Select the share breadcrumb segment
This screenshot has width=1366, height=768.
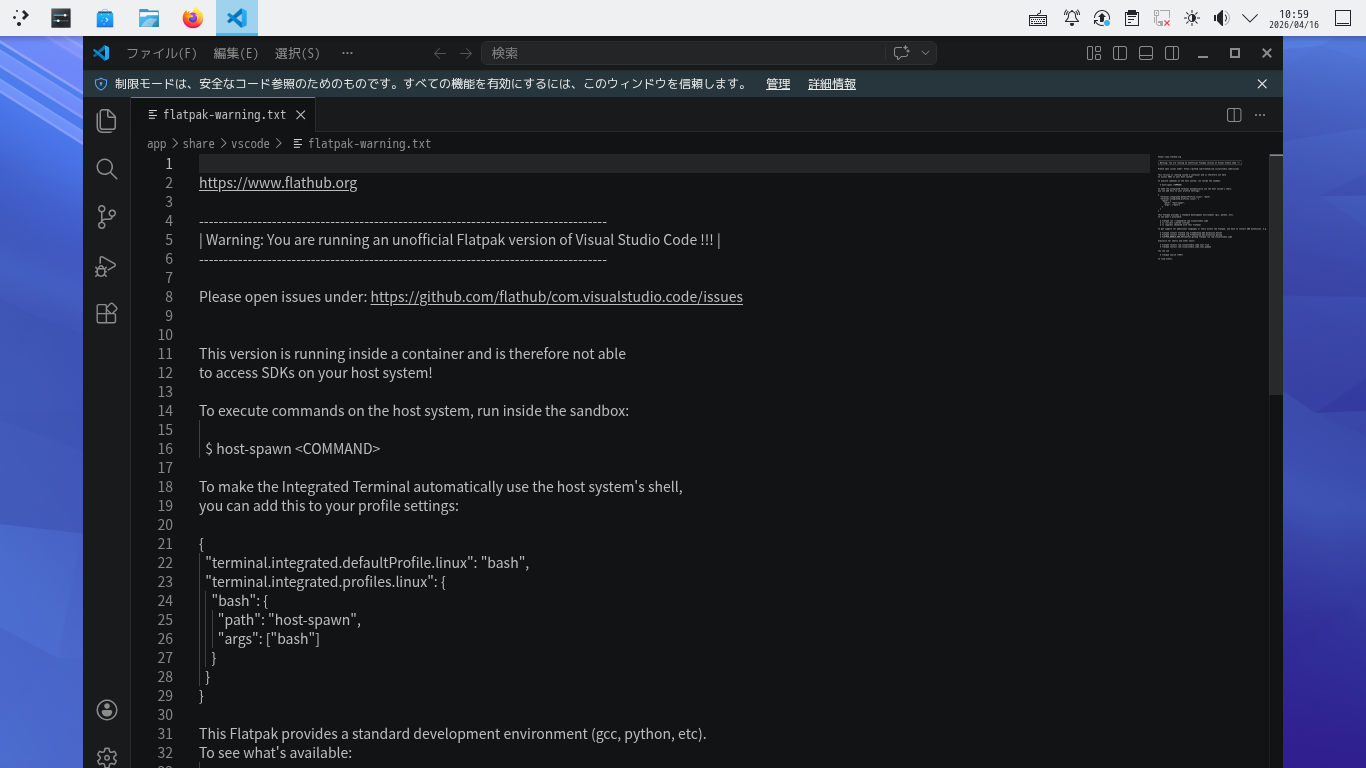coord(199,144)
